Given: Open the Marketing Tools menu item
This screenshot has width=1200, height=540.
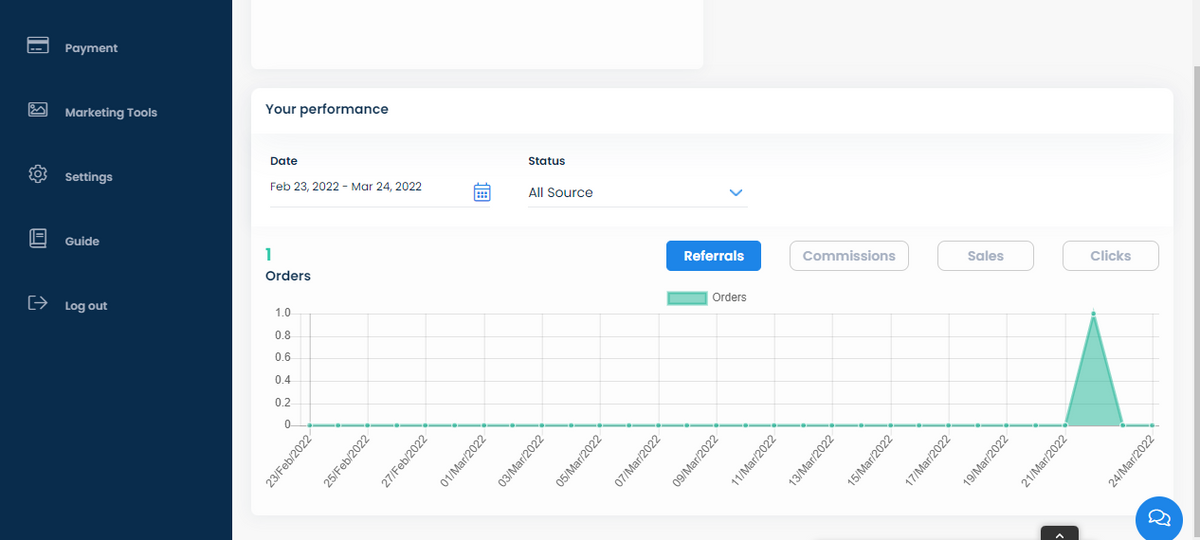Looking at the screenshot, I should click(x=111, y=113).
